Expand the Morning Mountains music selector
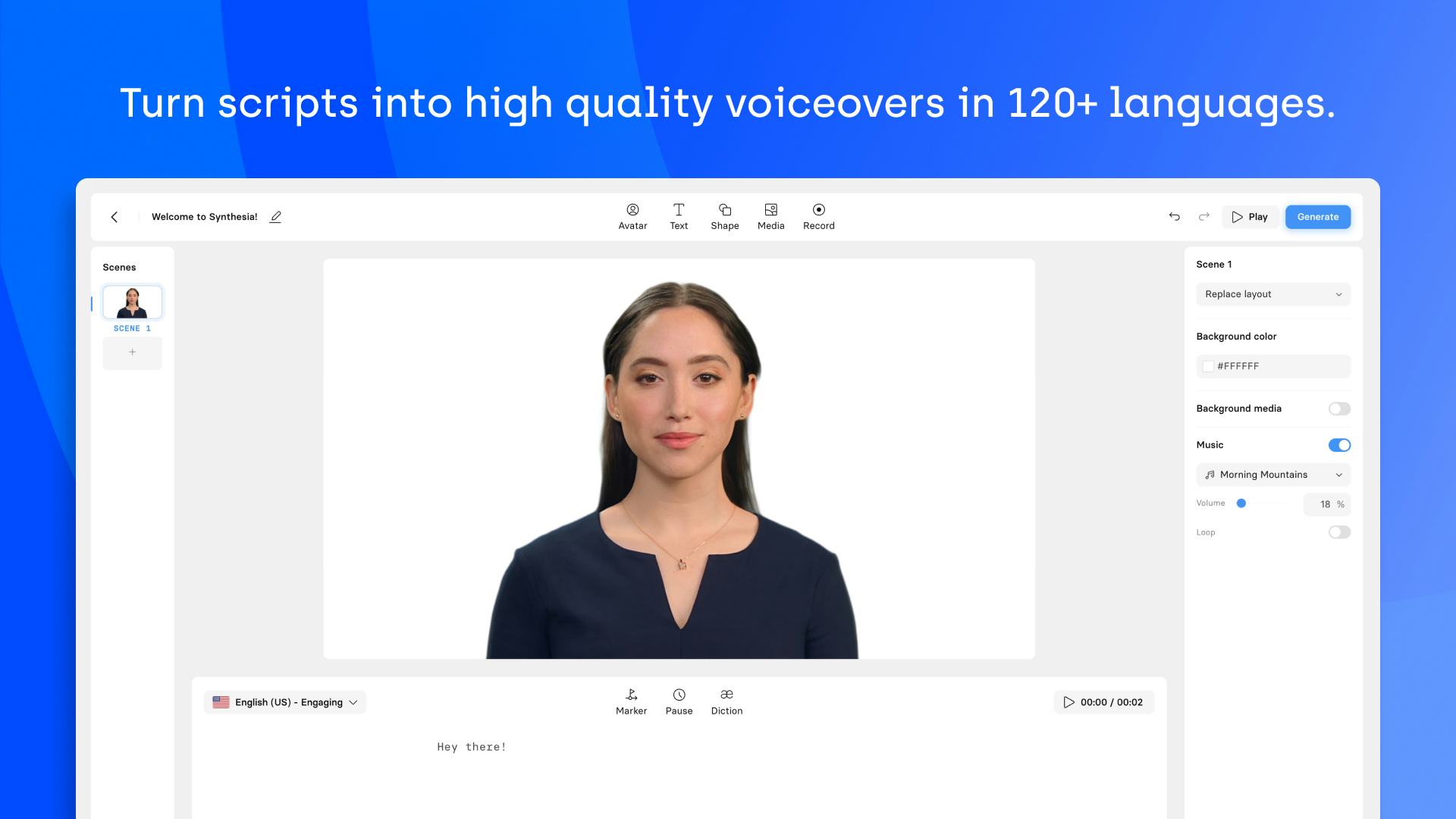This screenshot has height=819, width=1456. click(1339, 474)
